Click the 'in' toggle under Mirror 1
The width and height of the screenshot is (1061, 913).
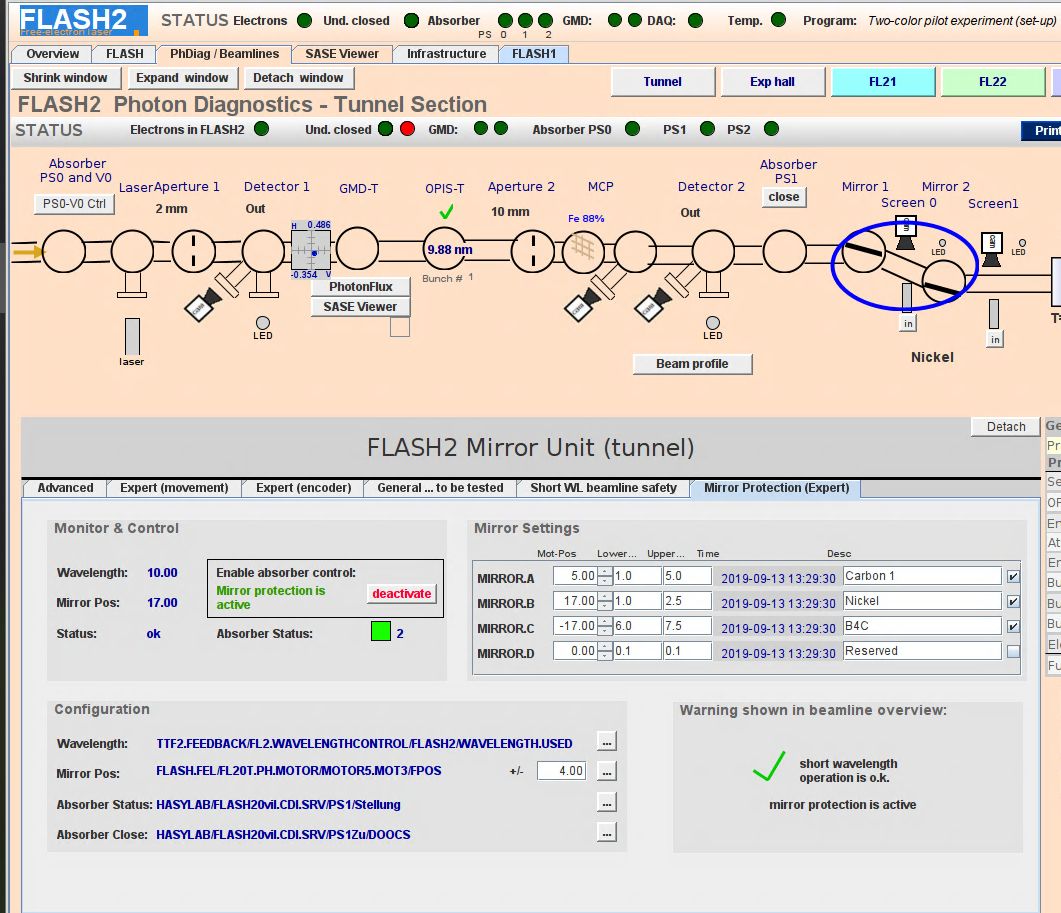click(908, 324)
